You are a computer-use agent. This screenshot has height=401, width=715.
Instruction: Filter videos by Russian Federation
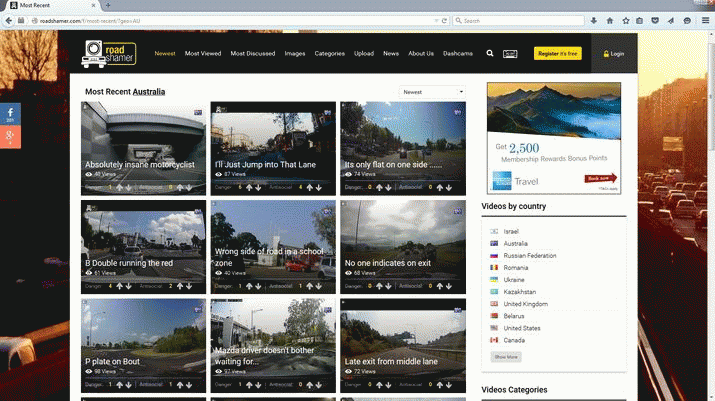click(530, 255)
